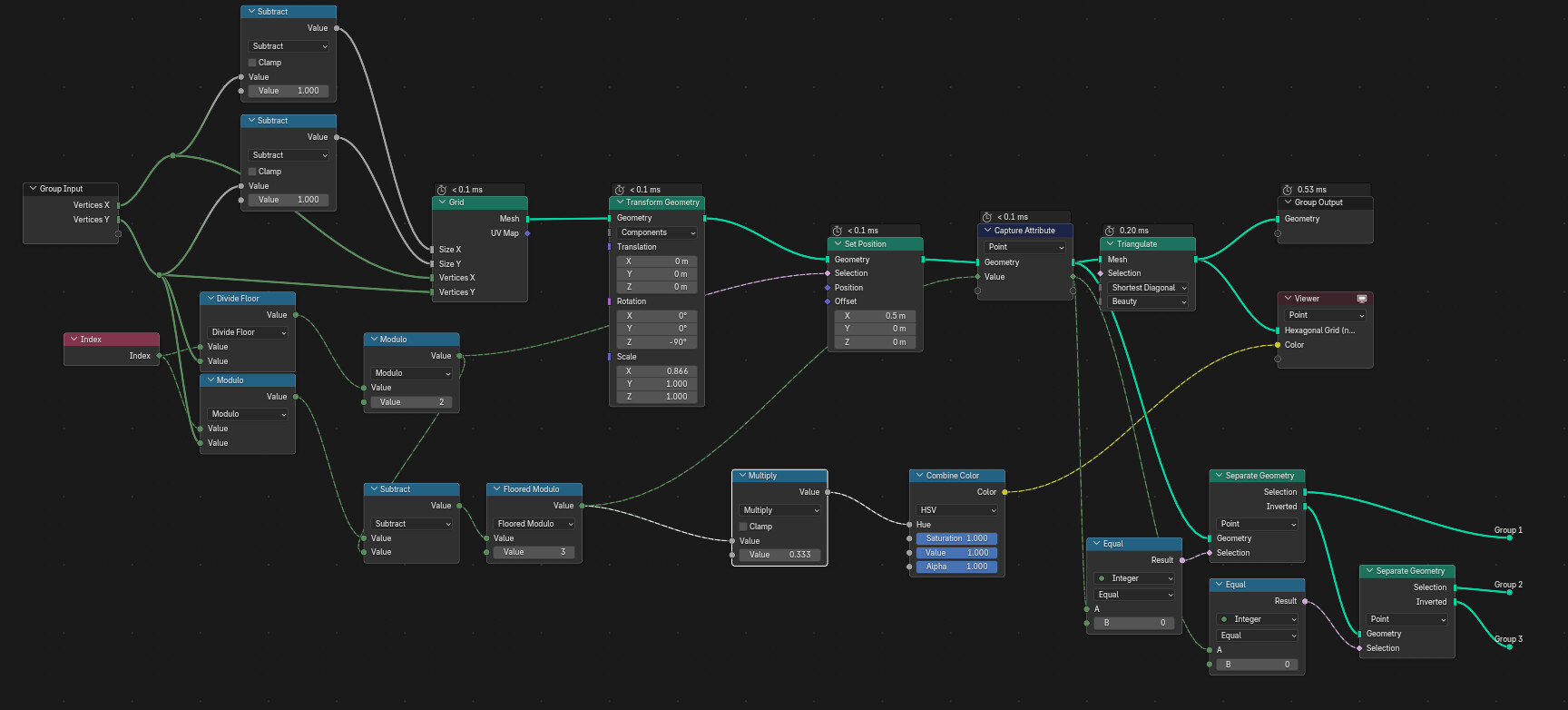Collapse the Grid node
1568x710 pixels.
coord(442,202)
